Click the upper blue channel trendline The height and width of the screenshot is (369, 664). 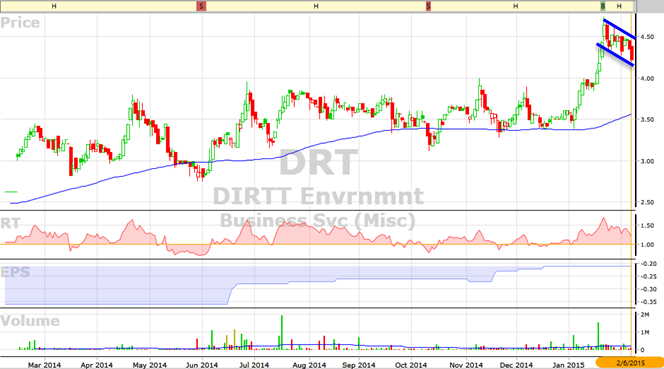(619, 29)
